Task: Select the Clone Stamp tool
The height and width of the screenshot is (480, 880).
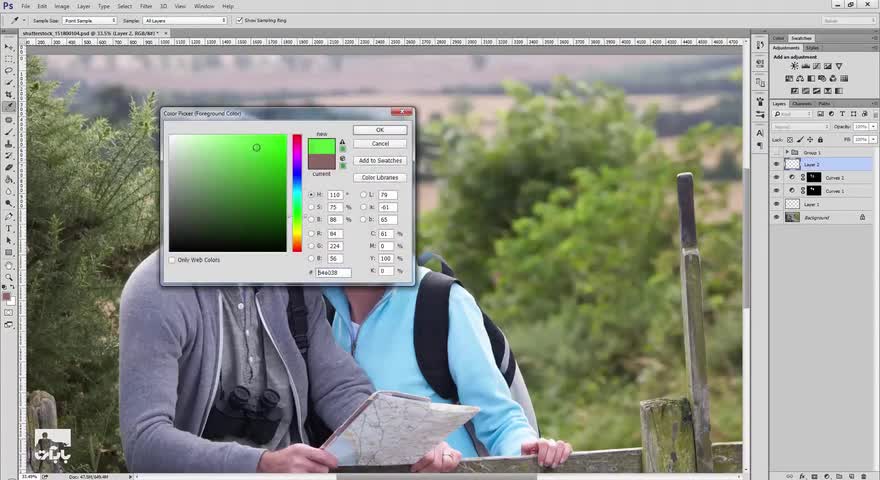Action: click(x=8, y=144)
